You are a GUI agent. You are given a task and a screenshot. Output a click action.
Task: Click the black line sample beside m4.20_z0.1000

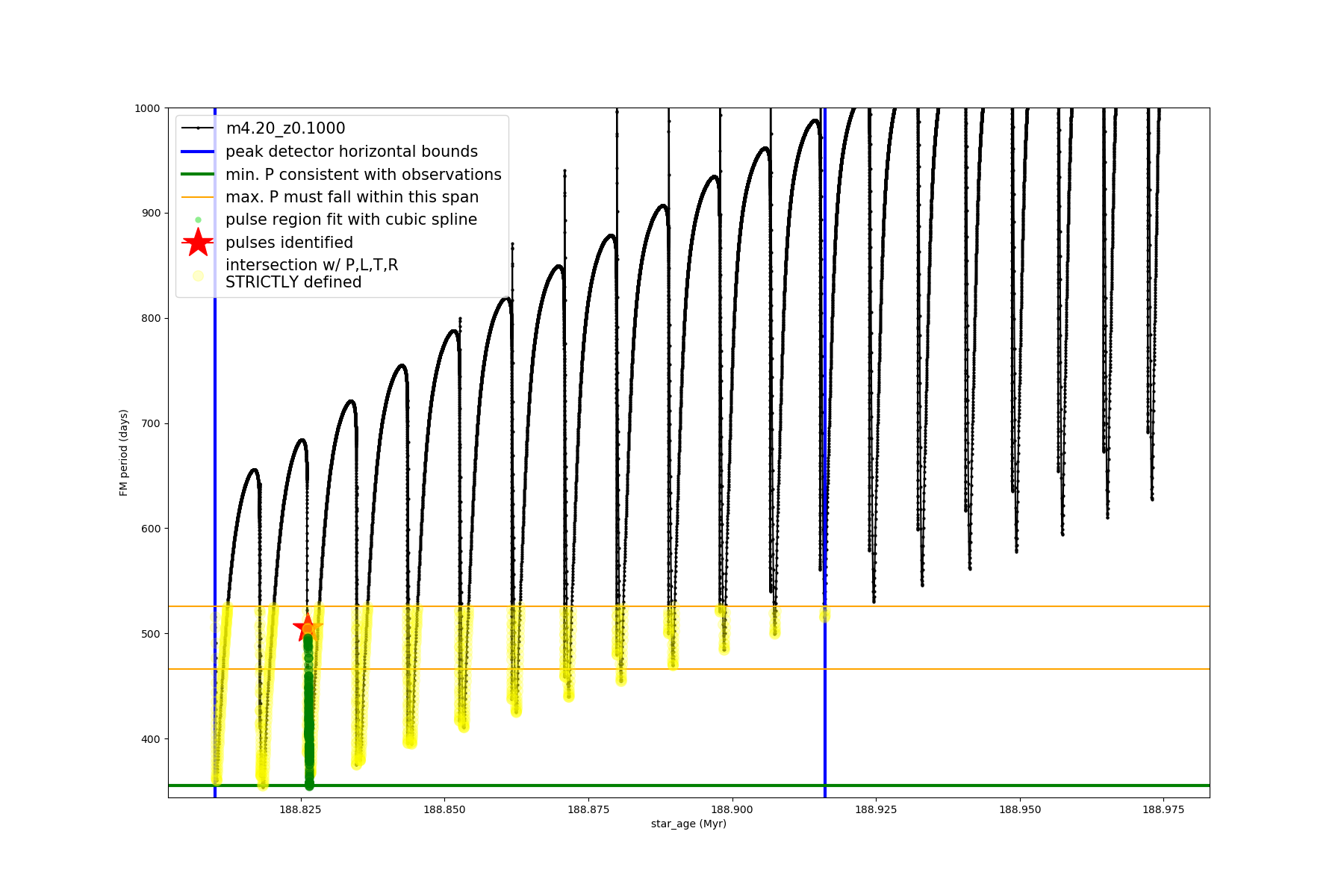click(x=198, y=128)
